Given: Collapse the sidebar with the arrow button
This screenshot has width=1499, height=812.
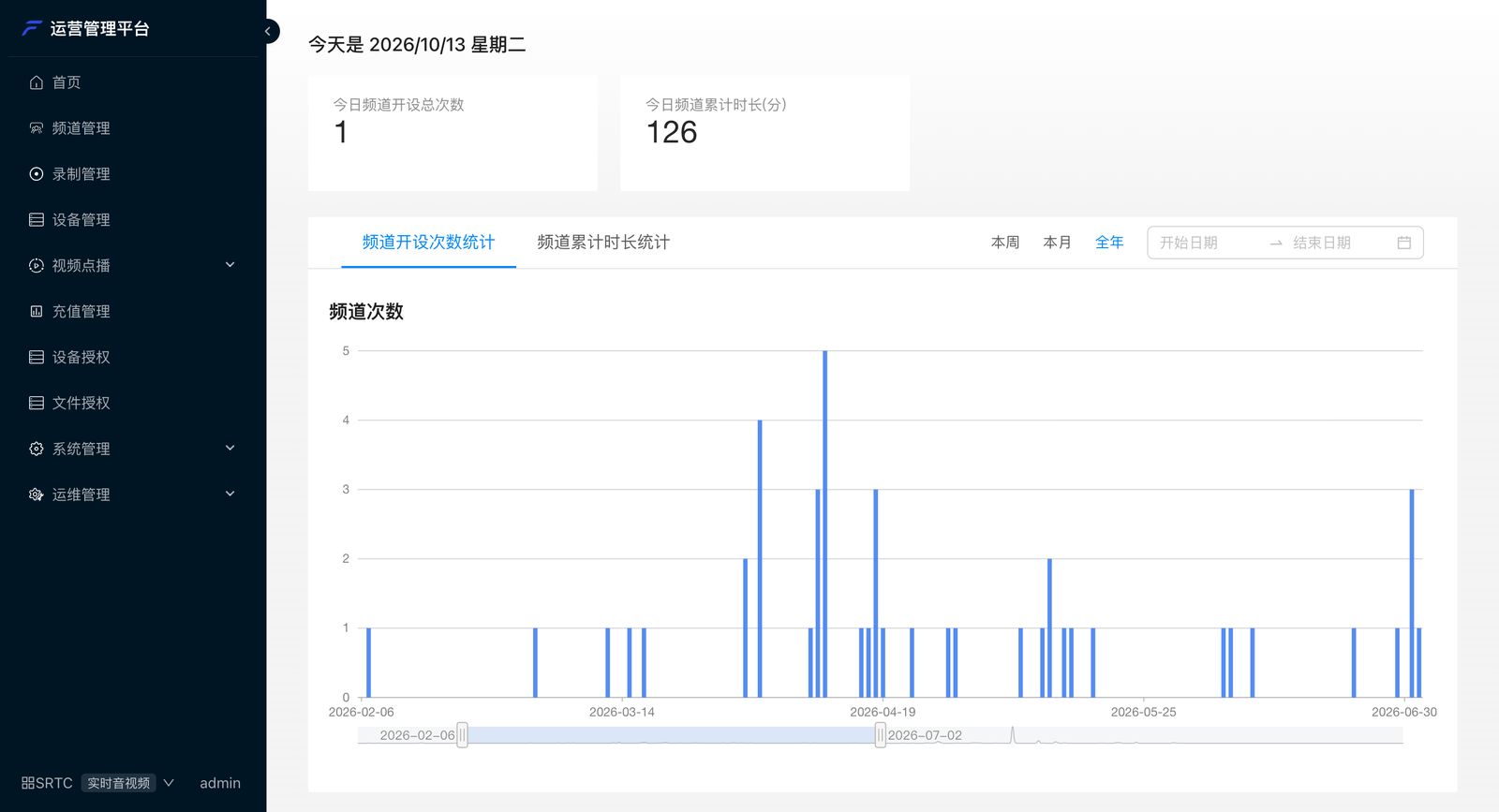Looking at the screenshot, I should click(269, 32).
